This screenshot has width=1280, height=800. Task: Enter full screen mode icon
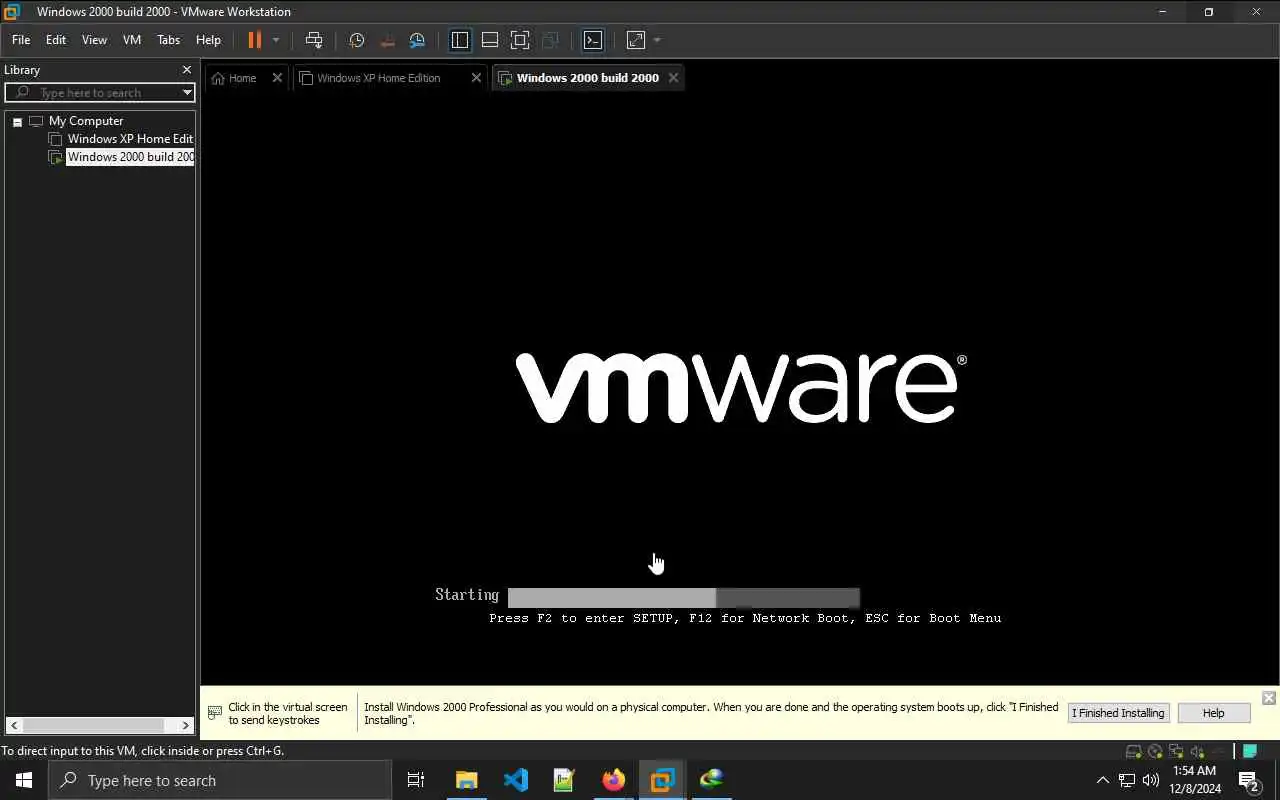520,40
